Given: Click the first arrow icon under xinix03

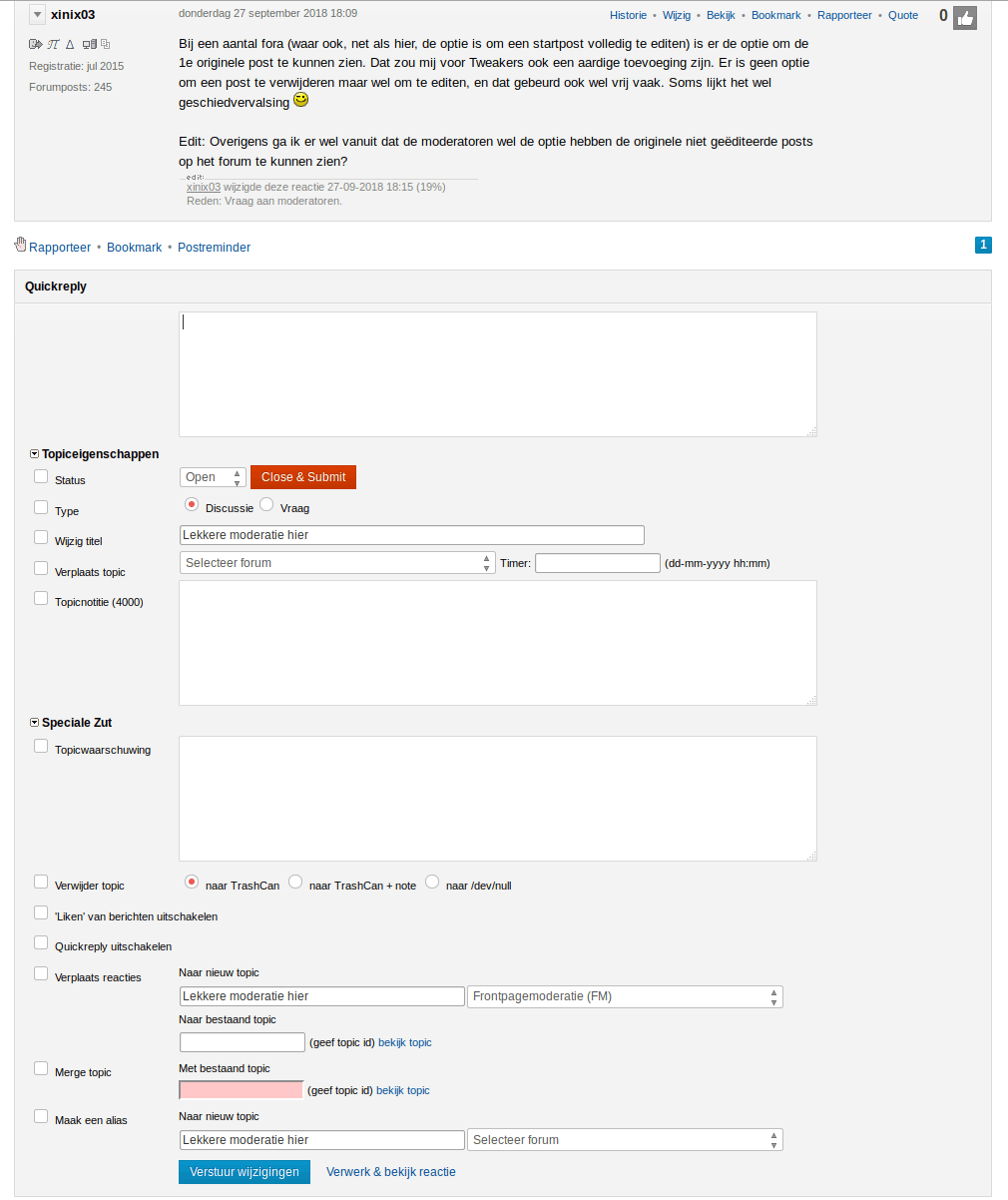Looking at the screenshot, I should tap(35, 45).
